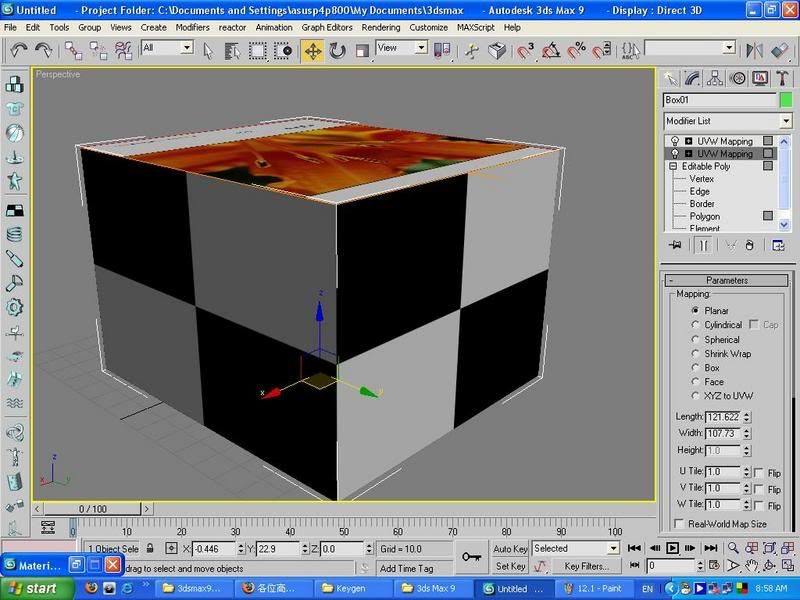
Task: Open Select by Name dialog icon
Action: (x=232, y=51)
